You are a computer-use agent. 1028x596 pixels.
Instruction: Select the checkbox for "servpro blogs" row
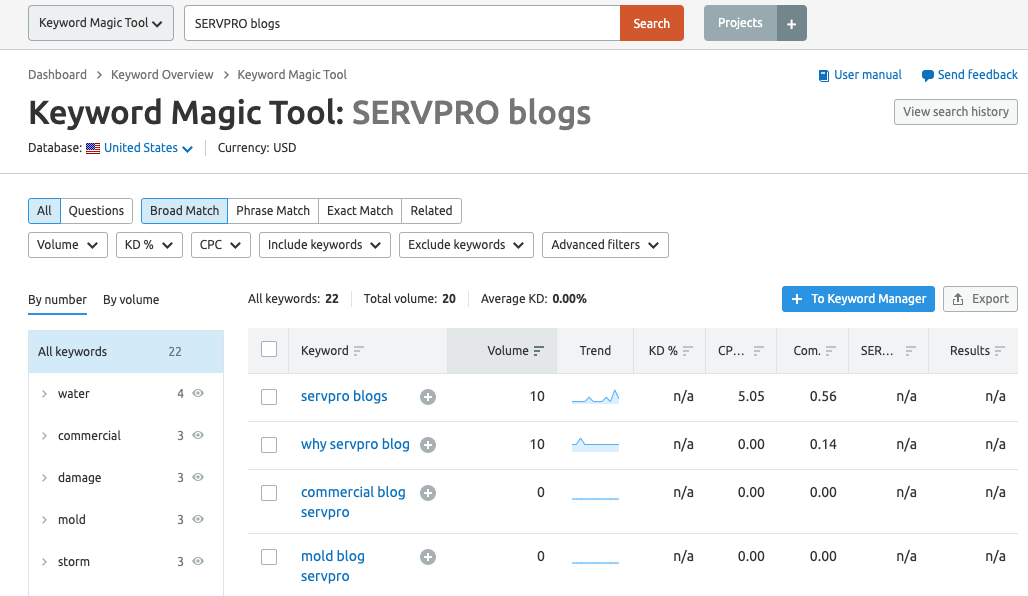(x=269, y=397)
